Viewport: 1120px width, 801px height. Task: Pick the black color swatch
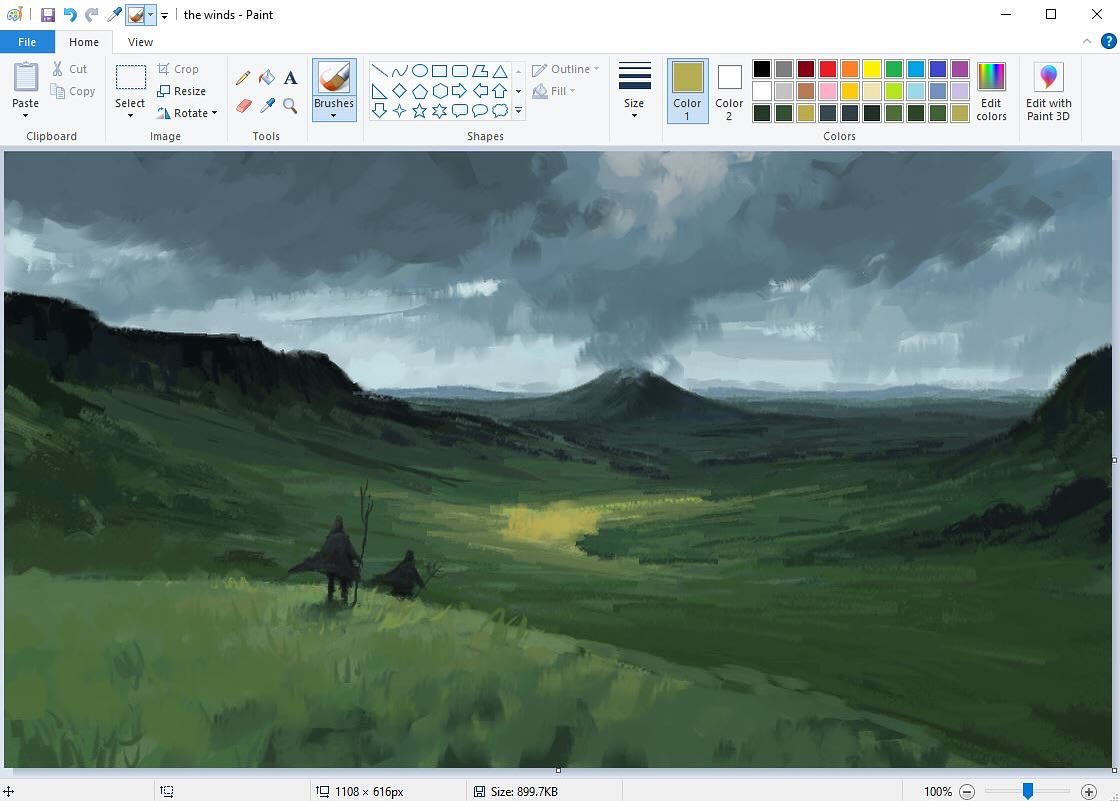point(762,69)
